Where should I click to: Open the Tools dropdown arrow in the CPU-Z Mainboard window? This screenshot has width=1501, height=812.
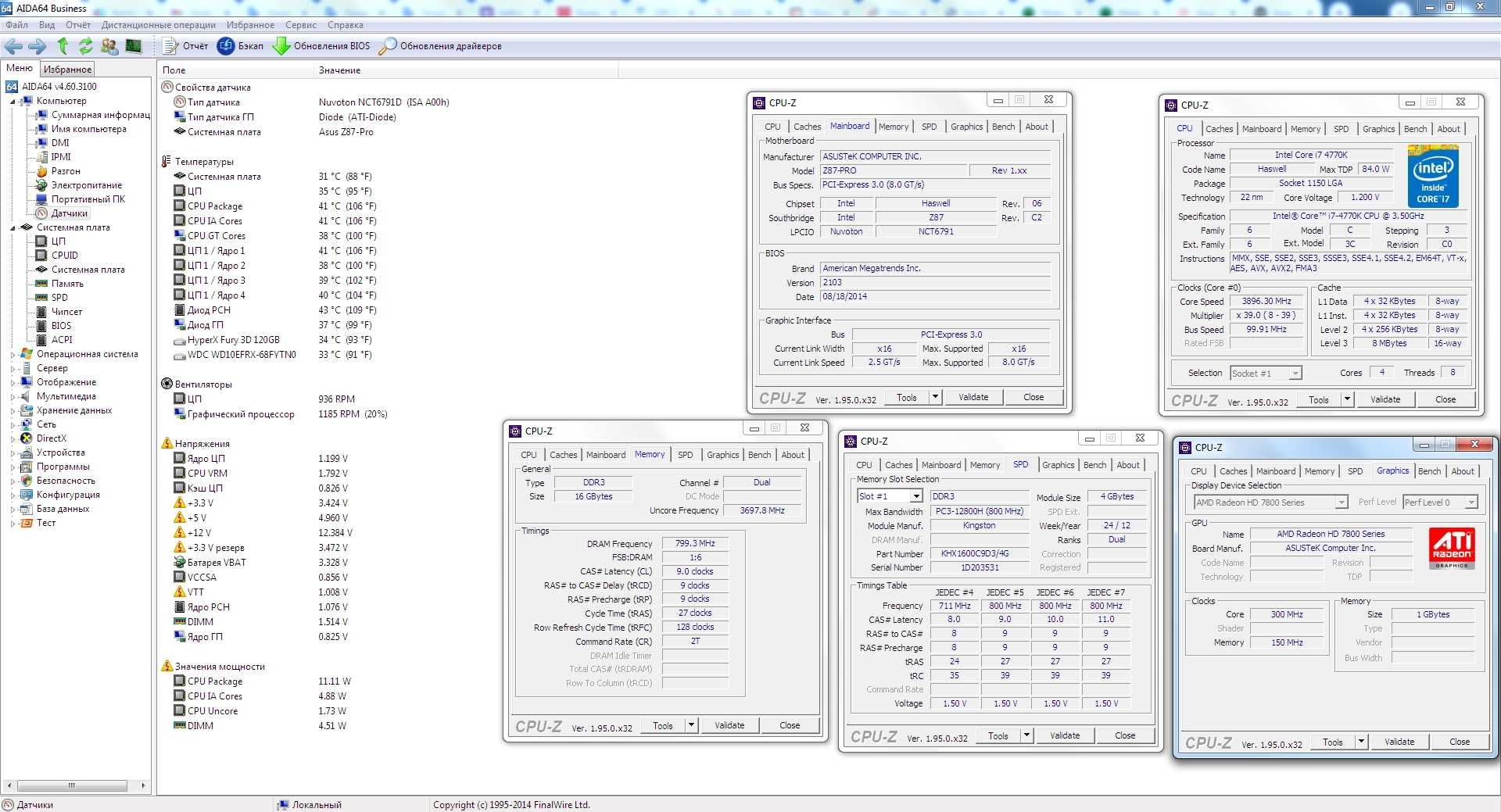coord(935,397)
